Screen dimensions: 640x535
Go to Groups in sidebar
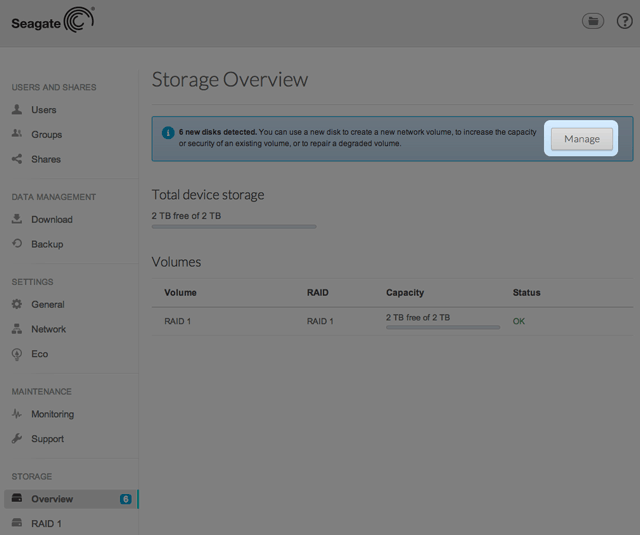(x=47, y=135)
